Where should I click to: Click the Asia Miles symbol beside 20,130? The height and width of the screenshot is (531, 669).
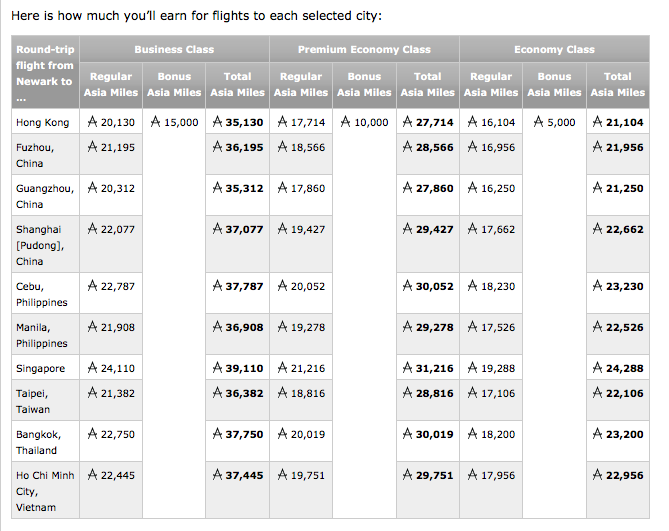(93, 122)
